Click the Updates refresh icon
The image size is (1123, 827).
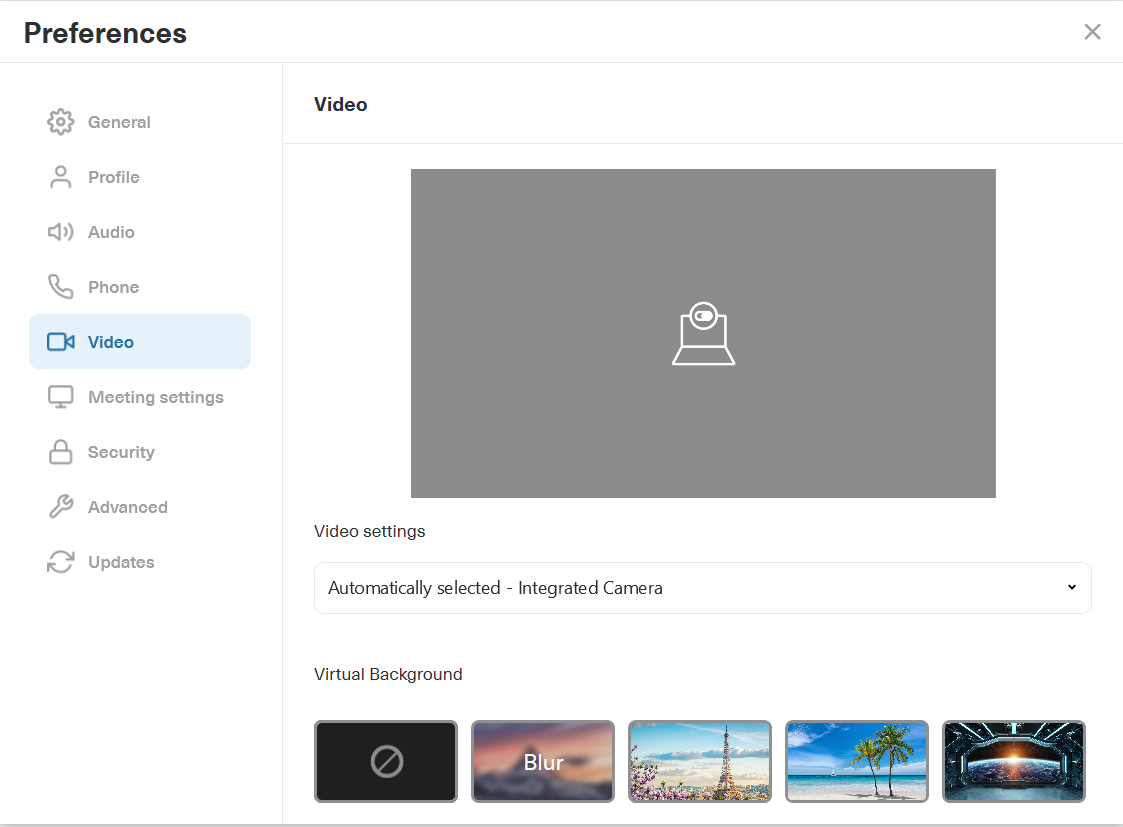click(x=61, y=561)
